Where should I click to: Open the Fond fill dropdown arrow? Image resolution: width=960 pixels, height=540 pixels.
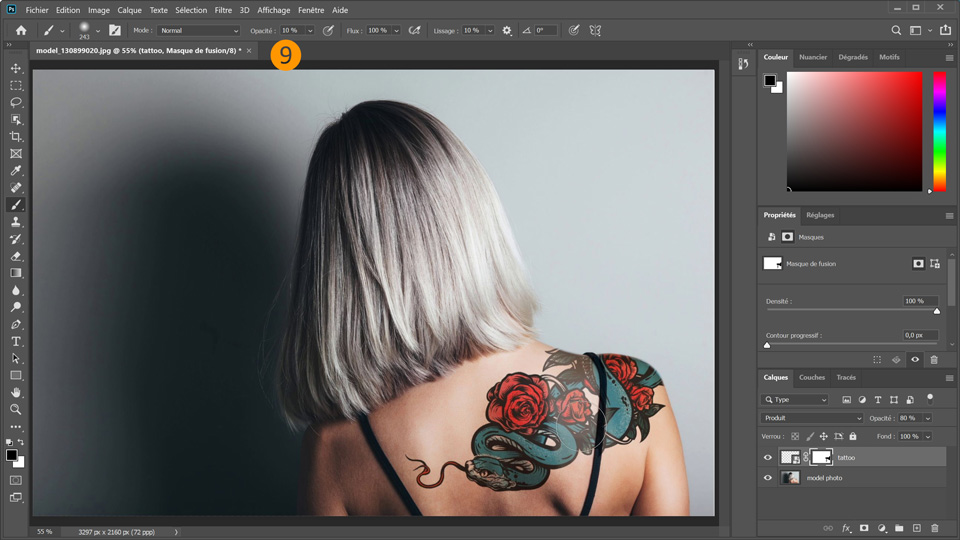928,437
